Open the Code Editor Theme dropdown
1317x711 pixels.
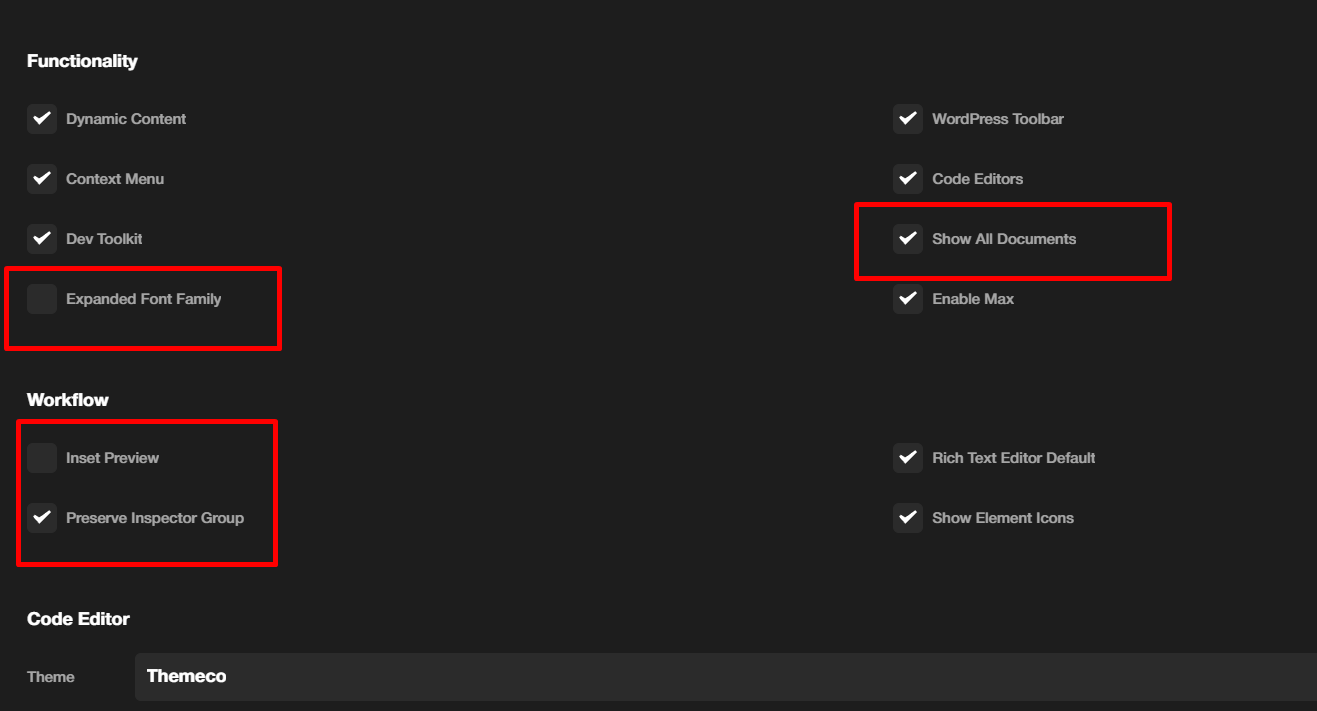(x=725, y=677)
